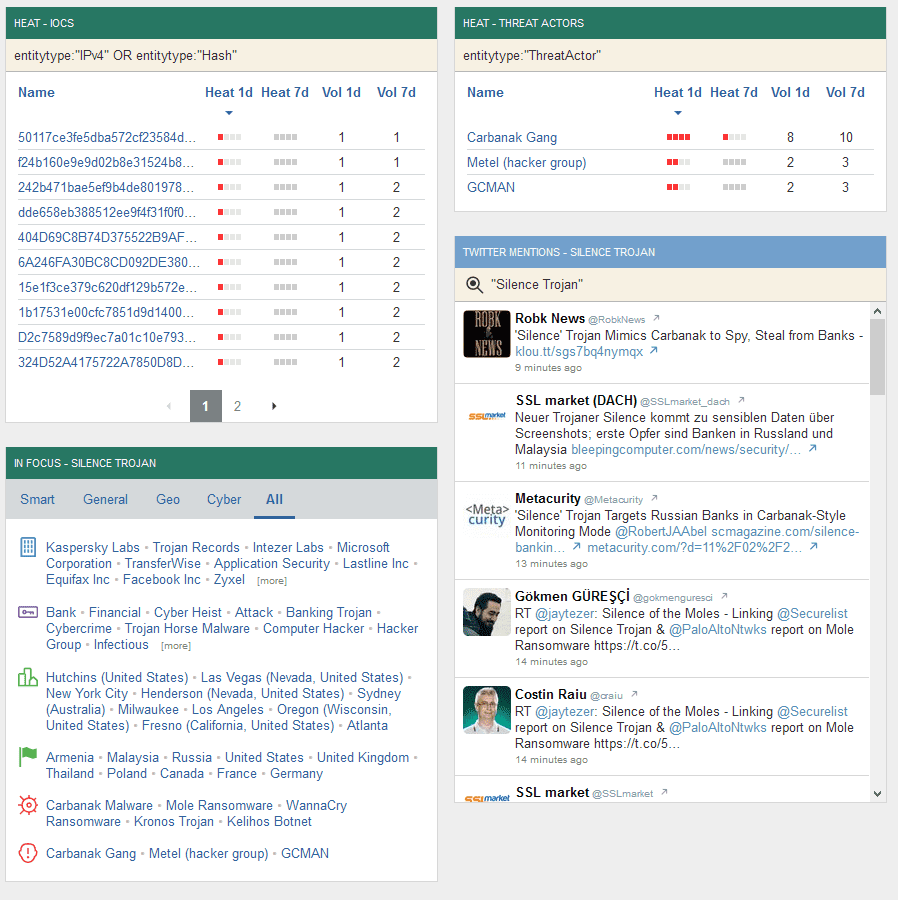
Task: Open GCMAN in Threat Actors table
Action: 491,187
